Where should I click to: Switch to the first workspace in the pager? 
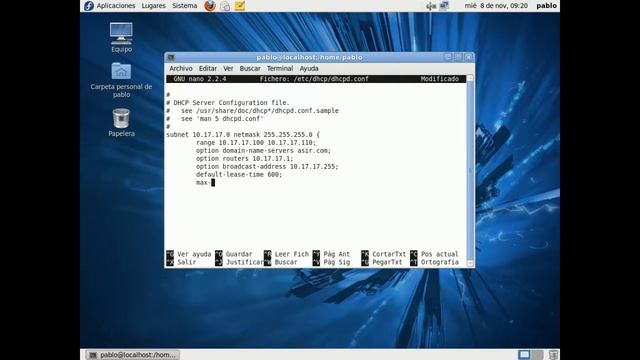[524, 355]
